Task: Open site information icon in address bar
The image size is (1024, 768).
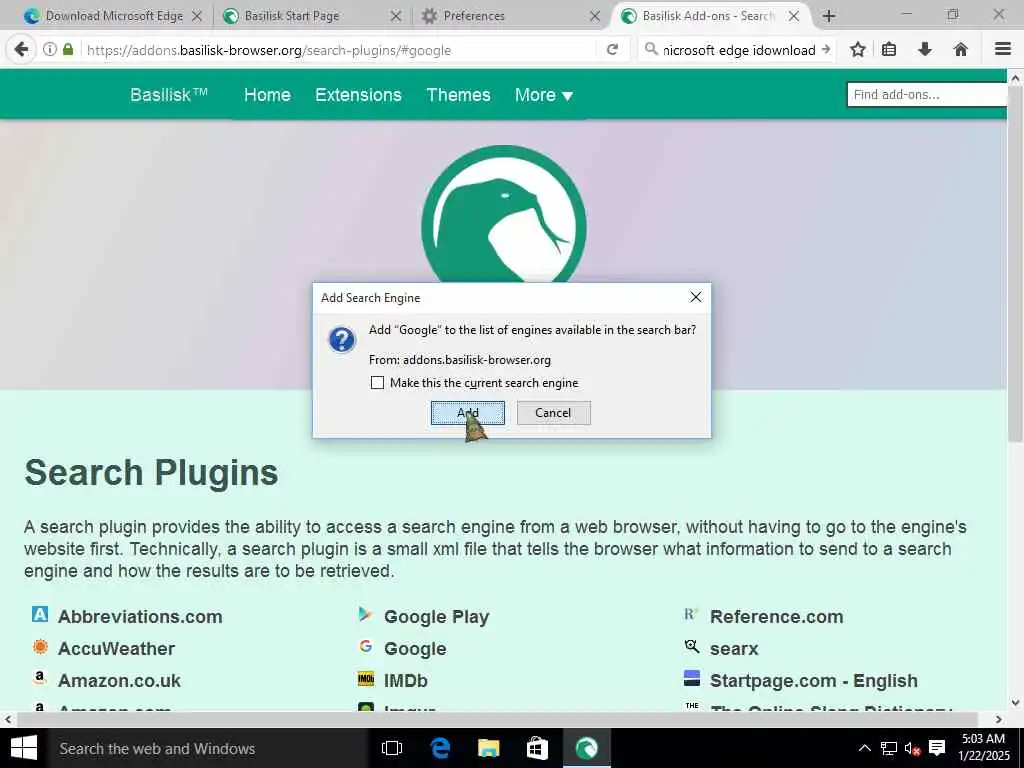Action: [x=50, y=50]
